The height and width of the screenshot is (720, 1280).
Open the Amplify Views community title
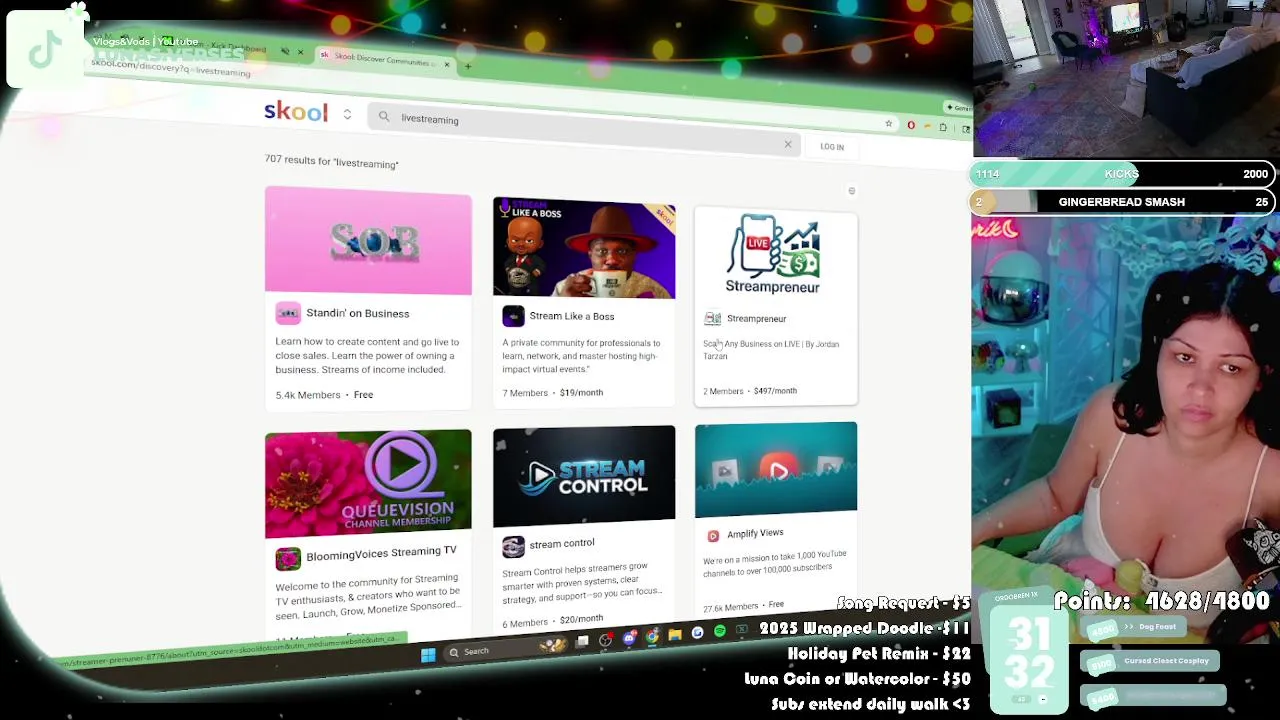[x=755, y=534]
